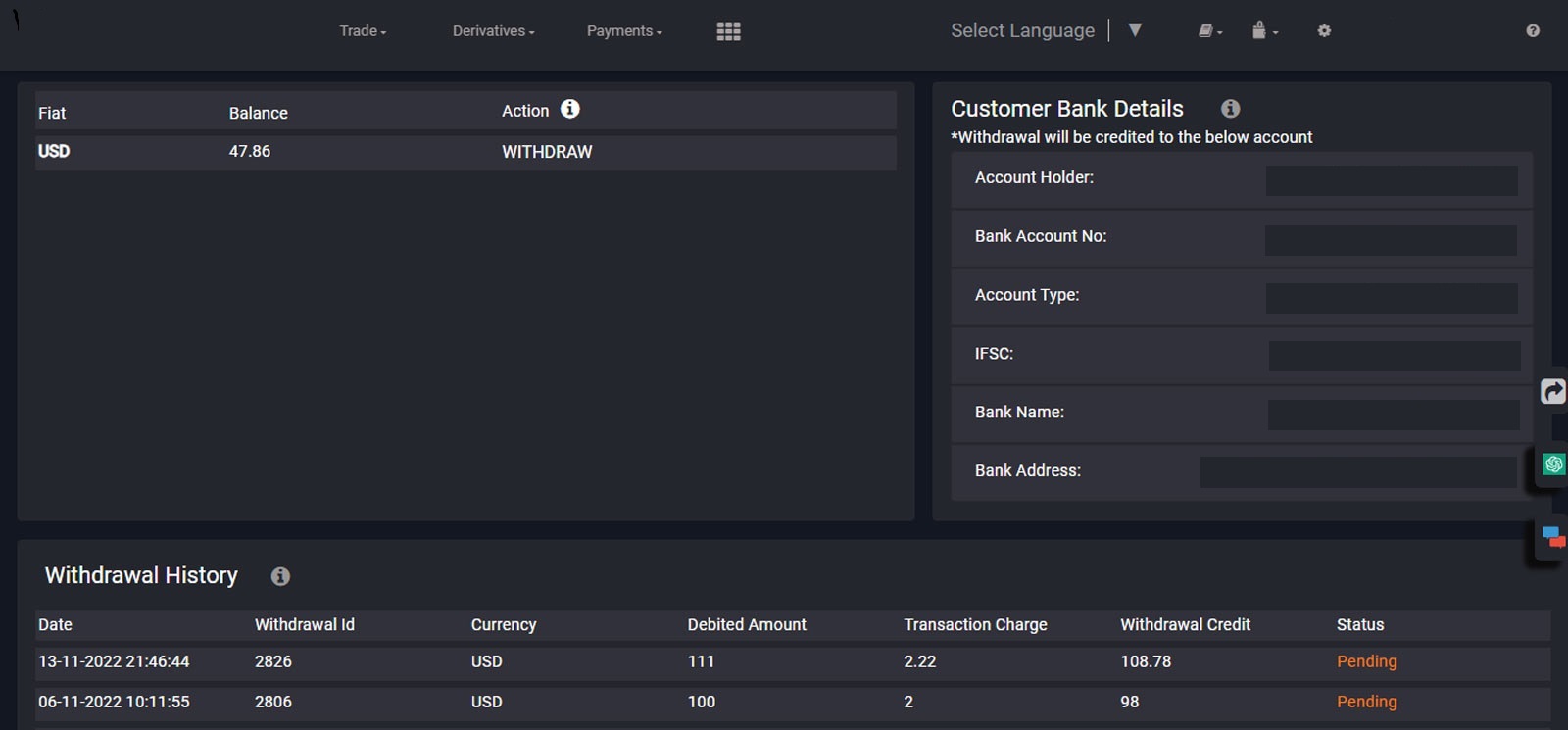This screenshot has width=1568, height=730.
Task: Click WITHDRAW for USD balance
Action: click(547, 152)
